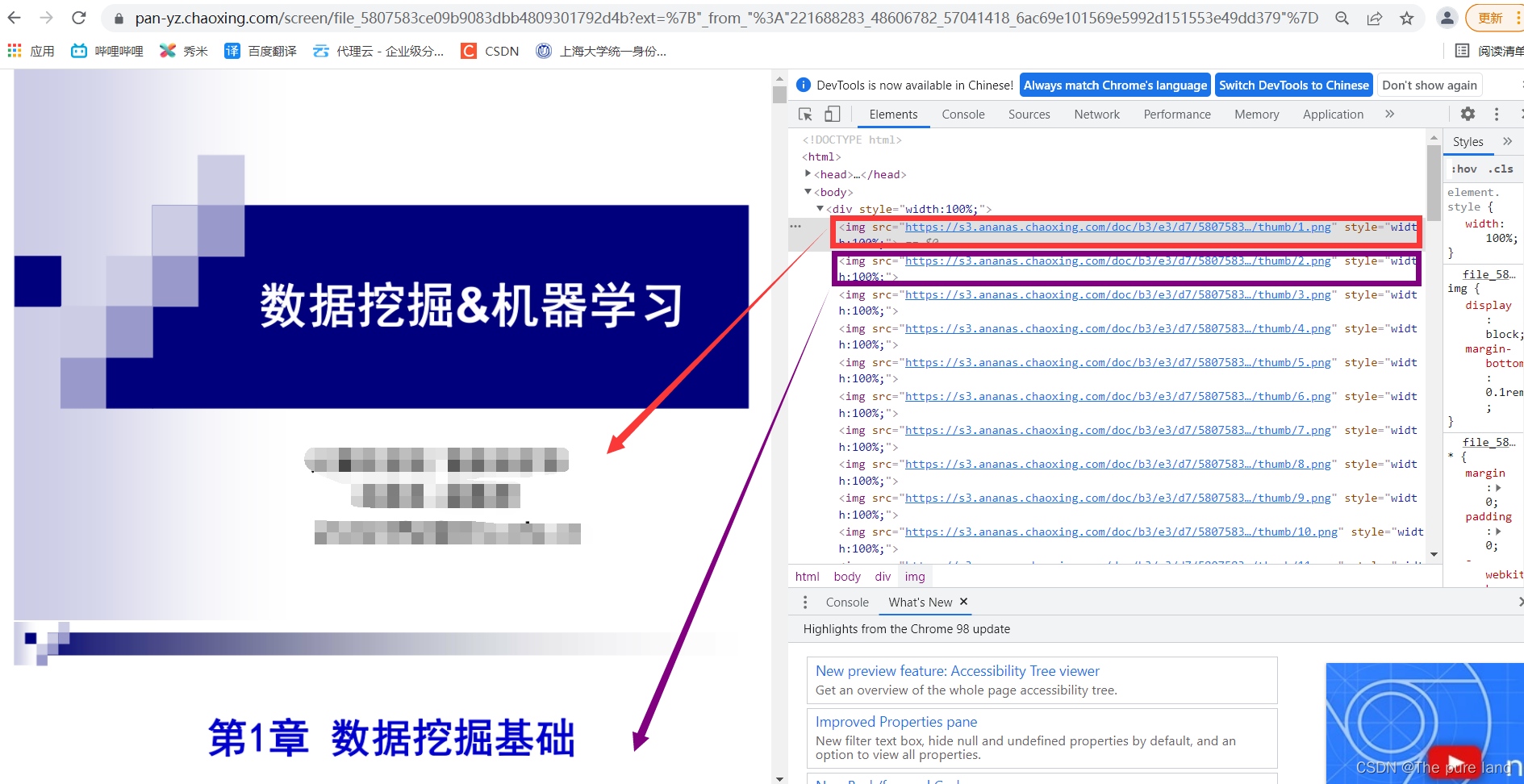1524x784 pixels.
Task: Show more DevTools tabs chevron
Action: pyautogui.click(x=1389, y=115)
